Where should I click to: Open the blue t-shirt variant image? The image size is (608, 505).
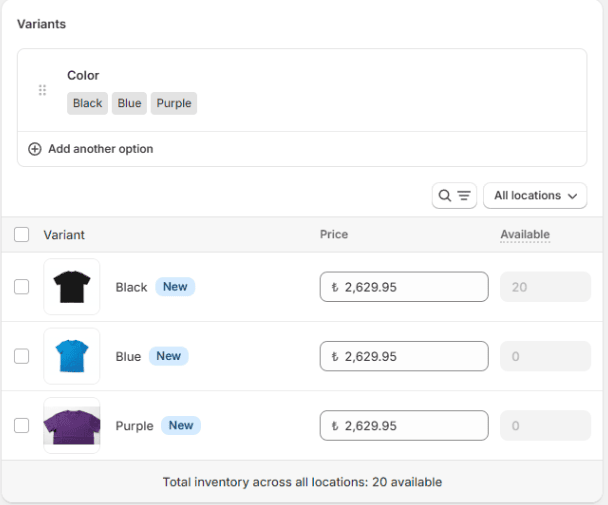(72, 356)
